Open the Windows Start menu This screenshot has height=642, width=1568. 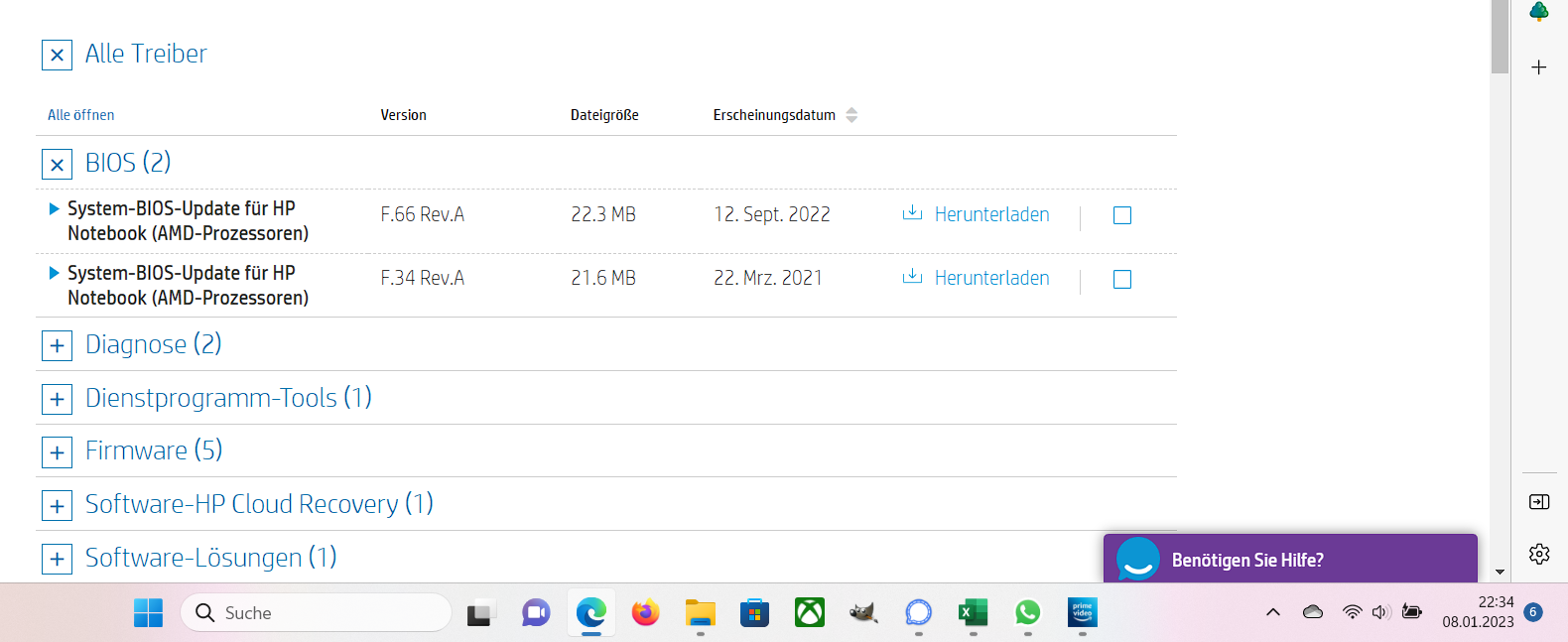pyautogui.click(x=148, y=613)
